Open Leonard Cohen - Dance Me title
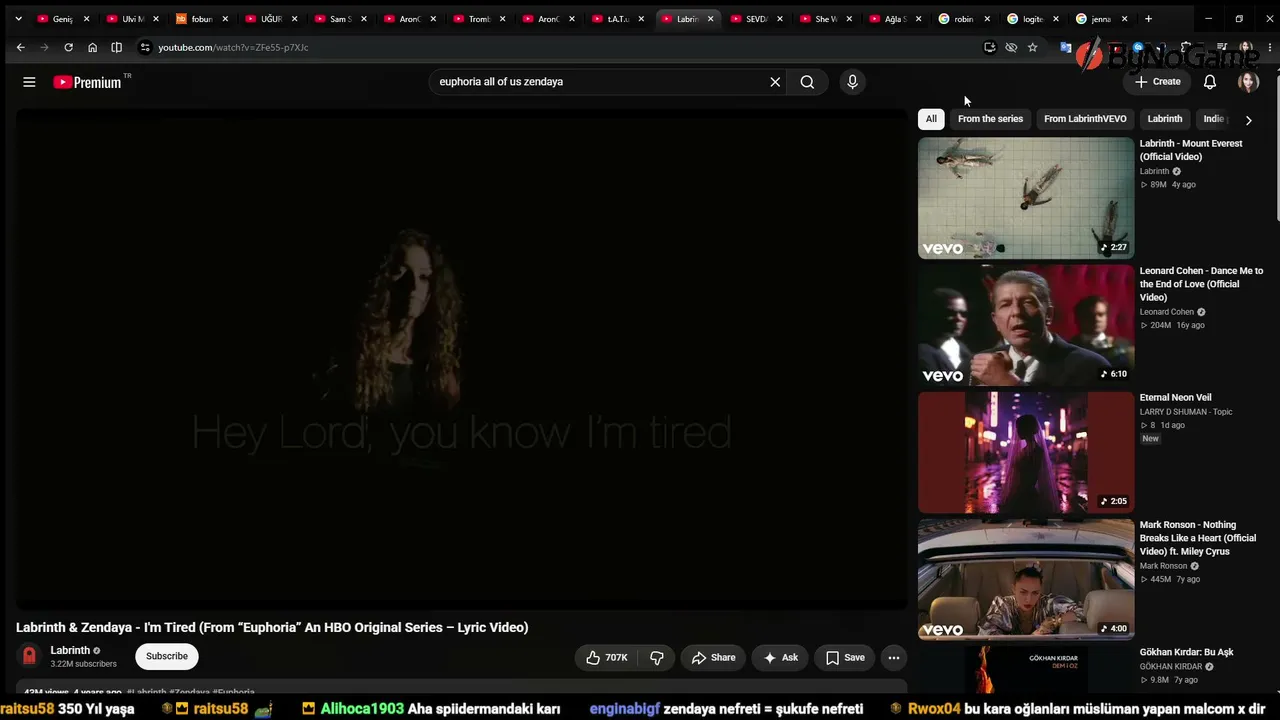The width and height of the screenshot is (1280, 720). [x=1201, y=284]
